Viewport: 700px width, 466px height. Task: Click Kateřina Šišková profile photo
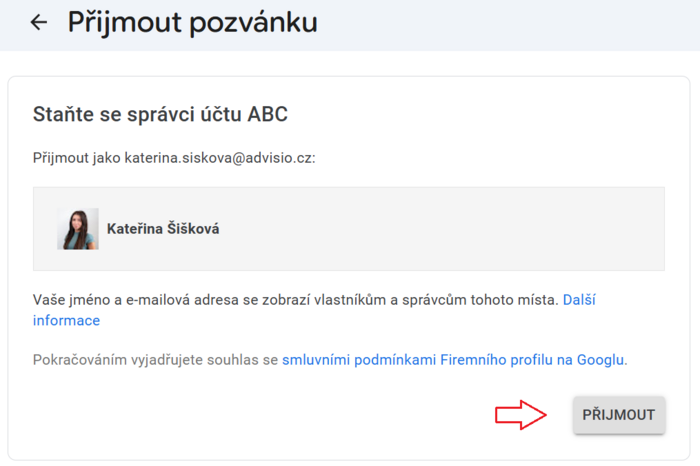click(78, 229)
